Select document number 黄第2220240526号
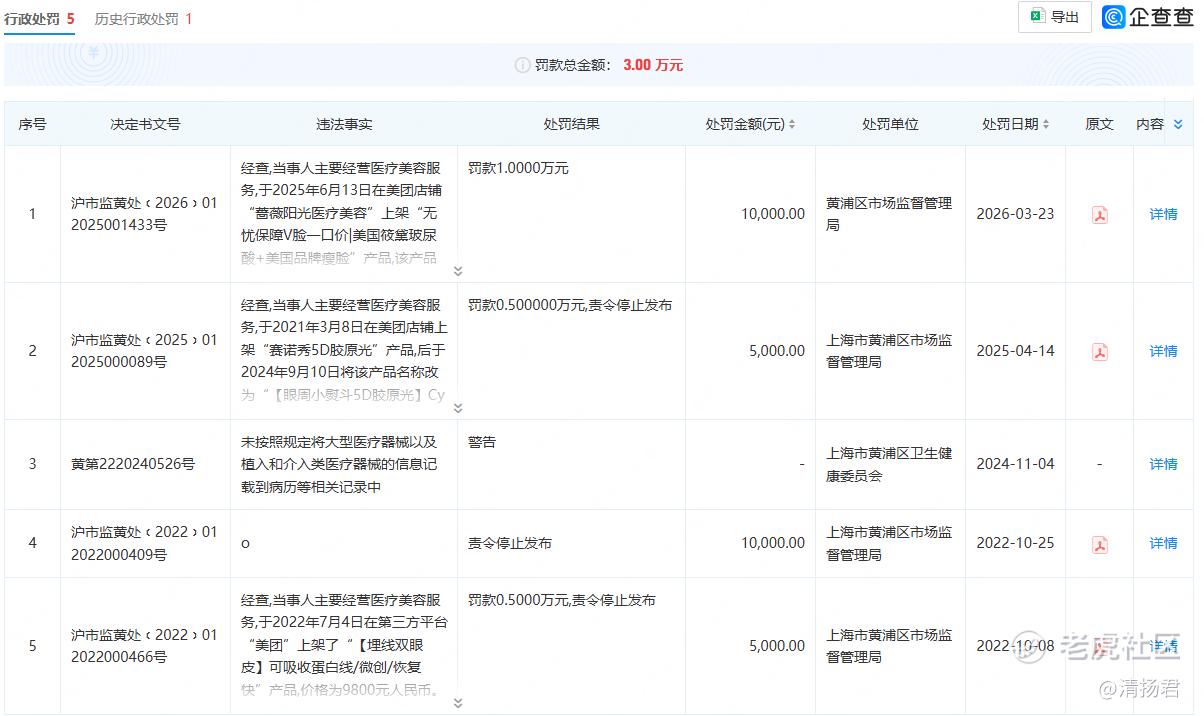 pos(133,464)
